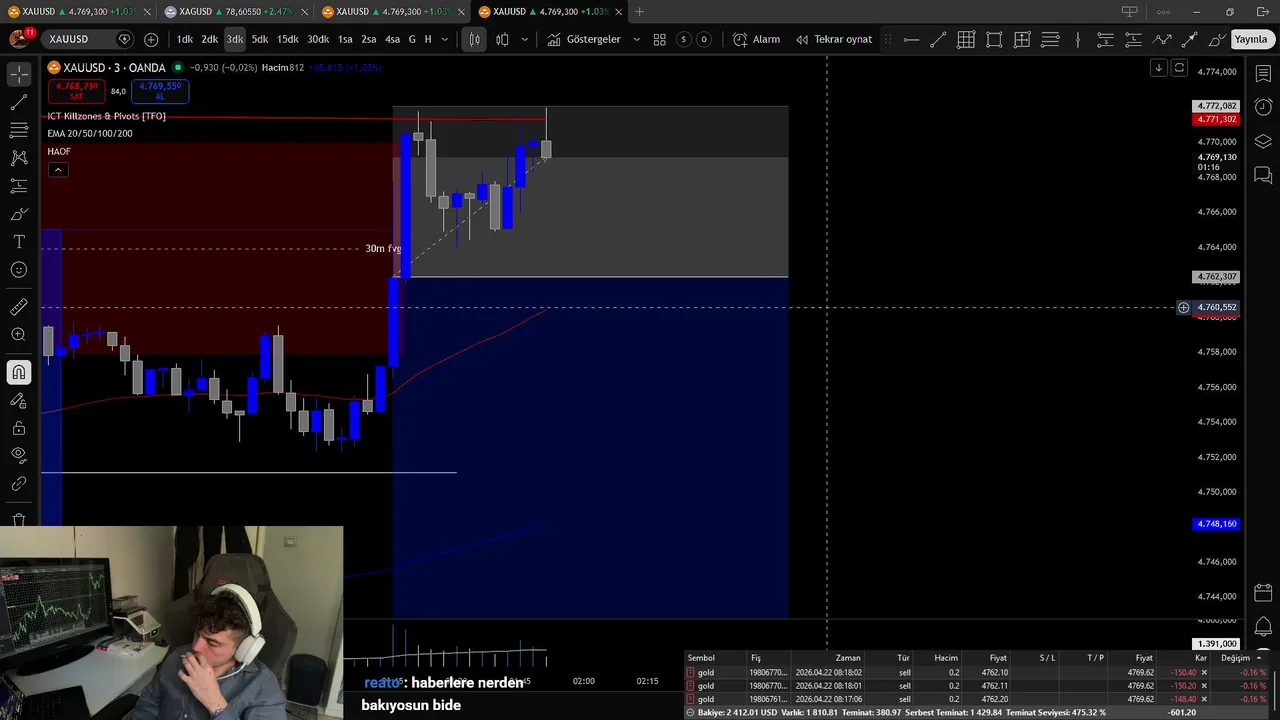This screenshot has height=720, width=1280.
Task: Open Göstergeler indicators menu
Action: pos(583,39)
